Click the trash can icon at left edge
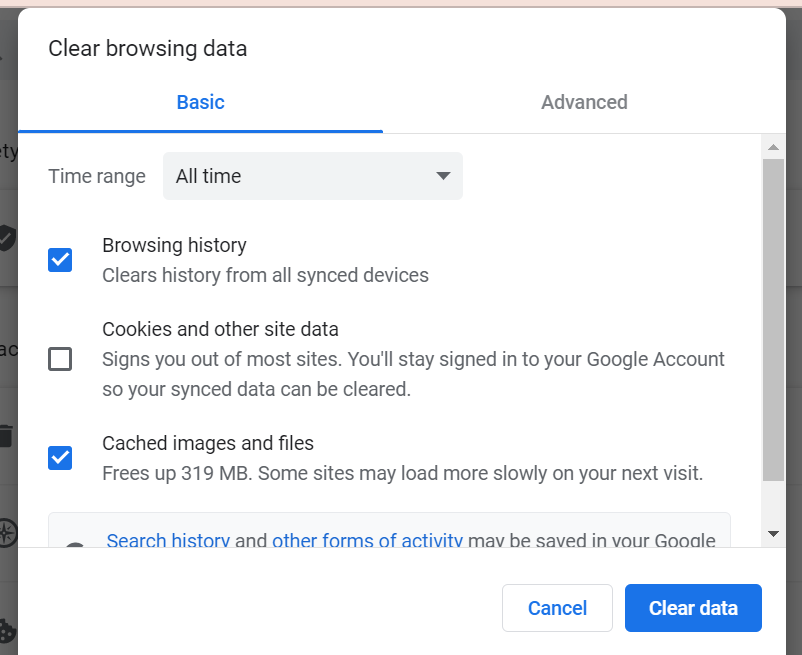Image resolution: width=802 pixels, height=655 pixels. coord(6,436)
